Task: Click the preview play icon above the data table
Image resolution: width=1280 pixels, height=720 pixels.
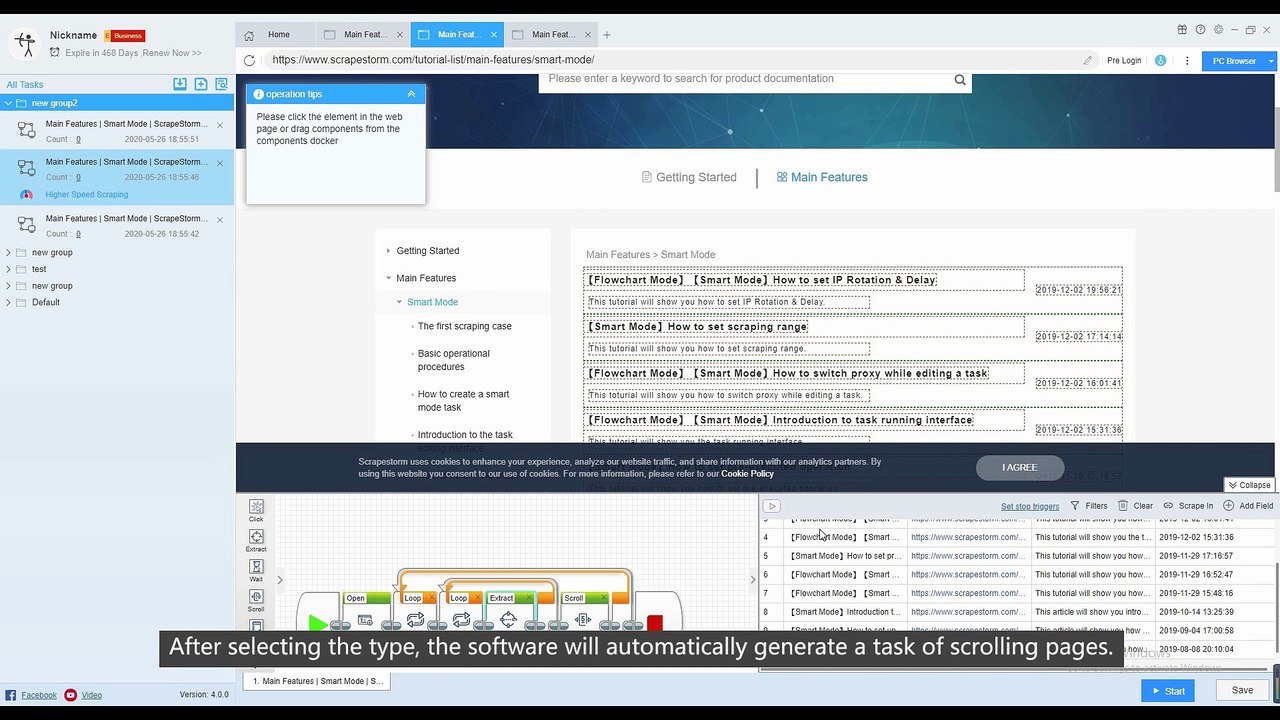Action: (x=772, y=506)
